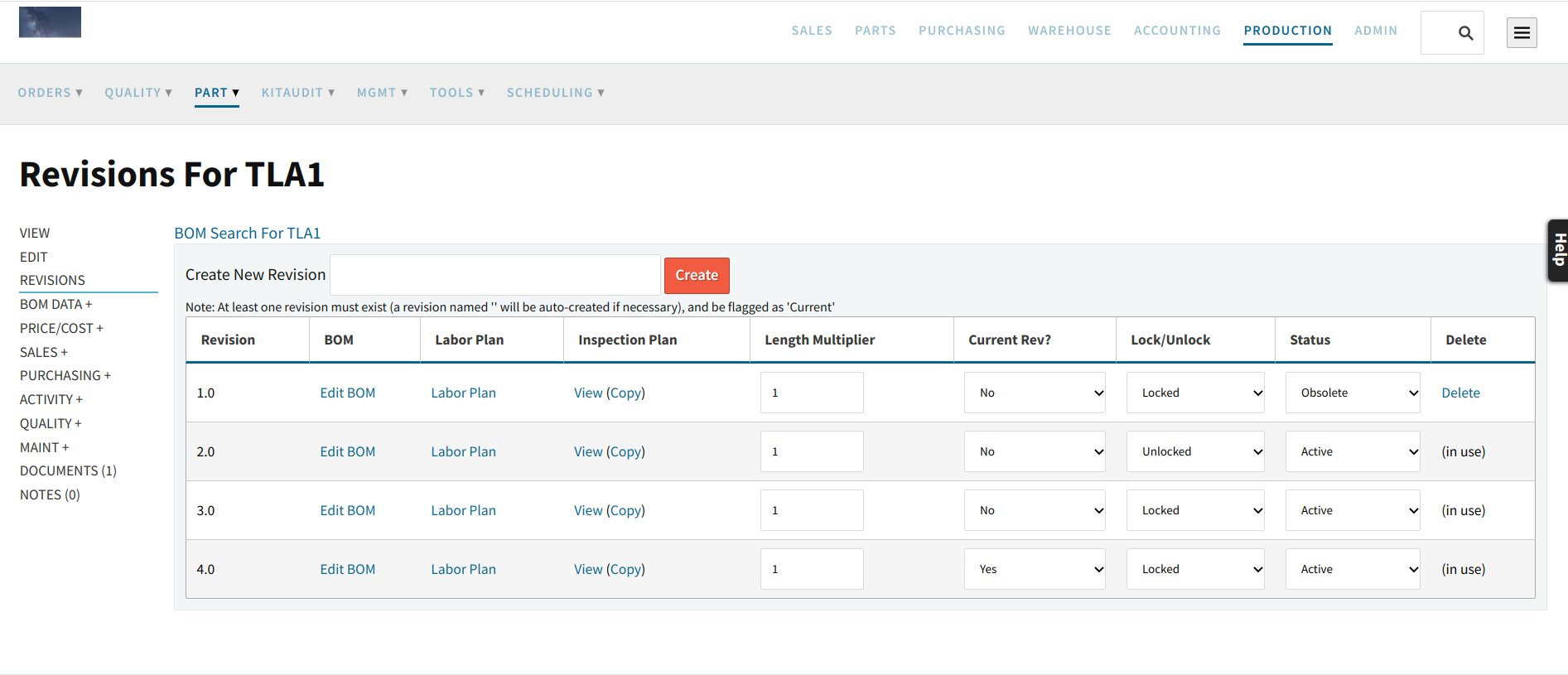The image size is (1568, 675).
Task: Click Length Multiplier field for revision 3.0
Action: tap(812, 510)
